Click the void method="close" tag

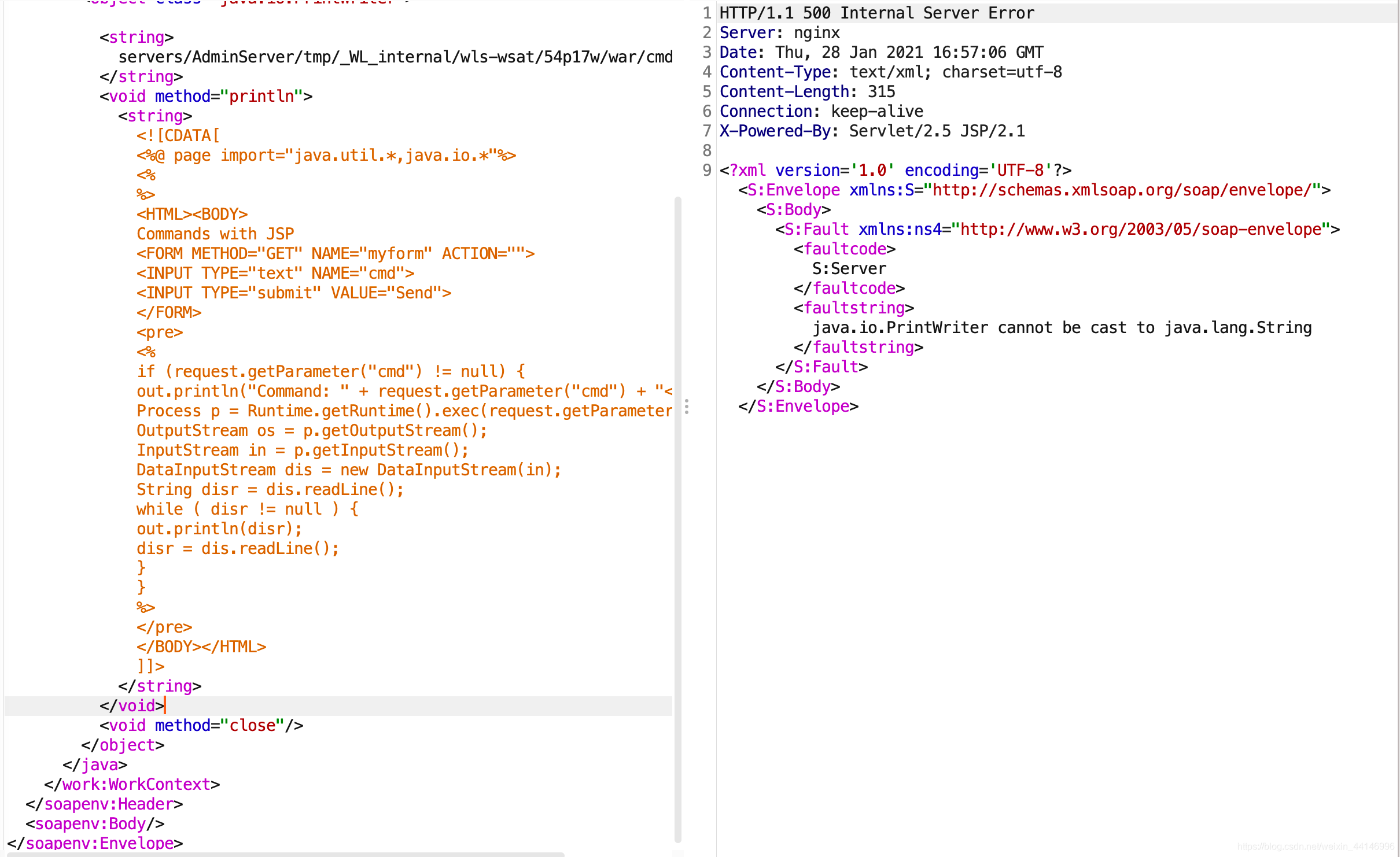[x=201, y=725]
